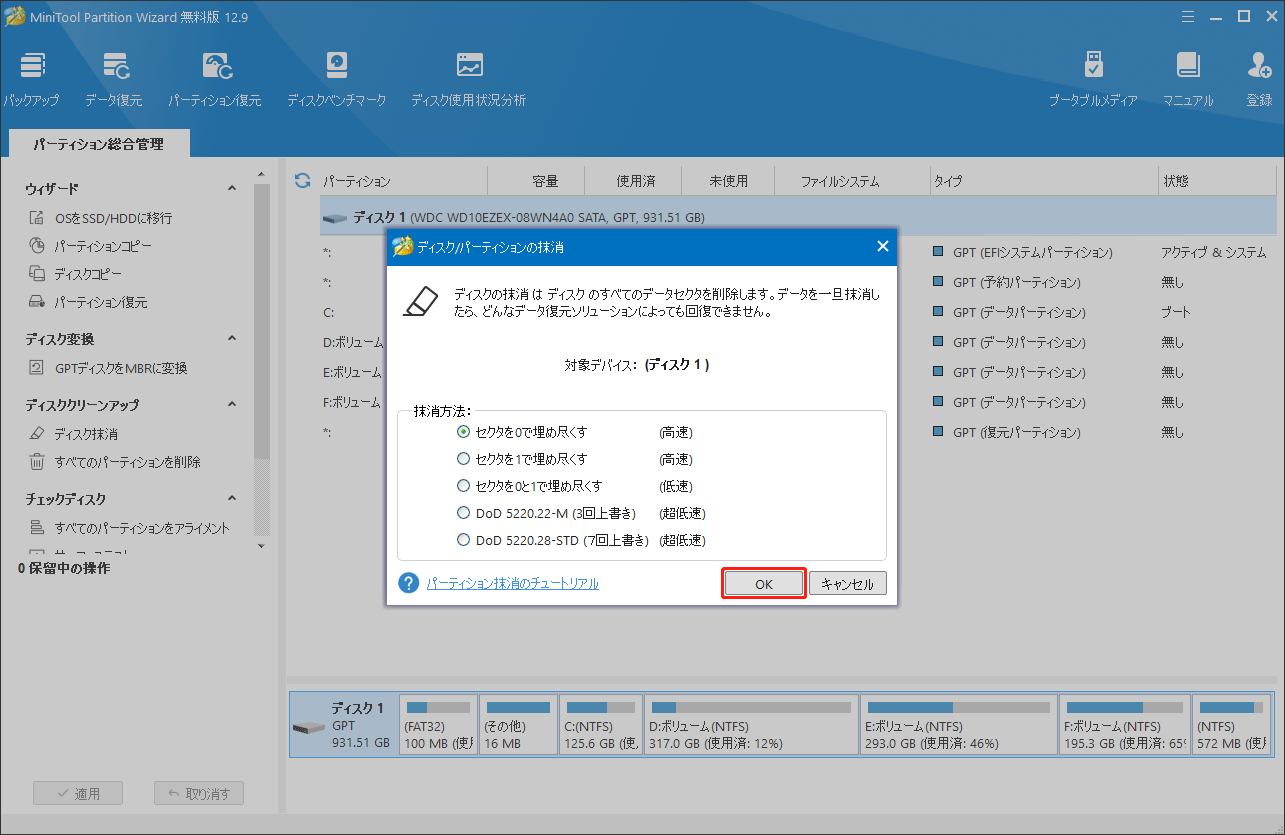Open ディスク使用状況分析 analyzer
The image size is (1285, 835).
[468, 80]
